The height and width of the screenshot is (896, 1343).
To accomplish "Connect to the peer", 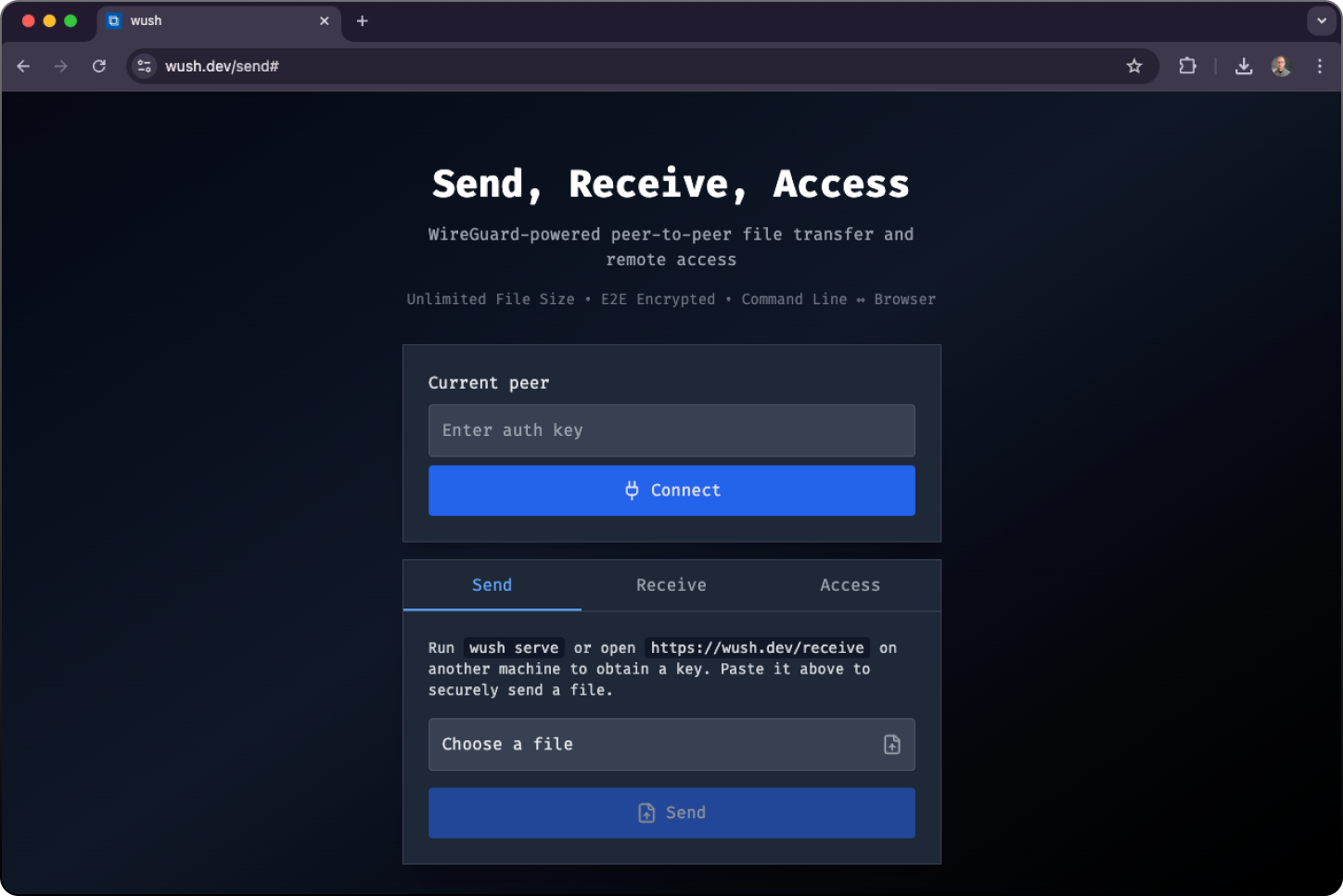I will pyautogui.click(x=671, y=491).
